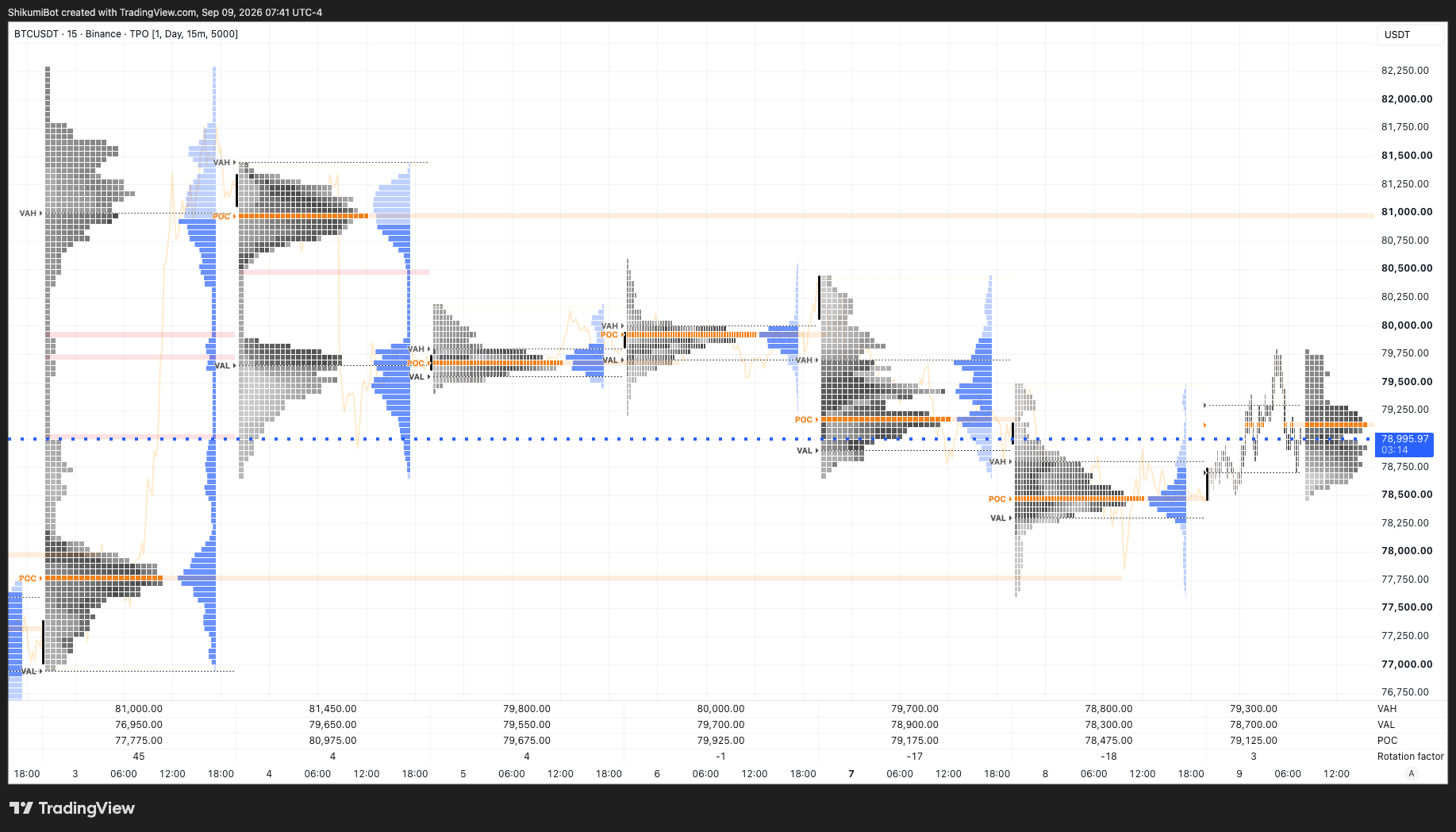Select table cell 79,300.00

click(1254, 709)
